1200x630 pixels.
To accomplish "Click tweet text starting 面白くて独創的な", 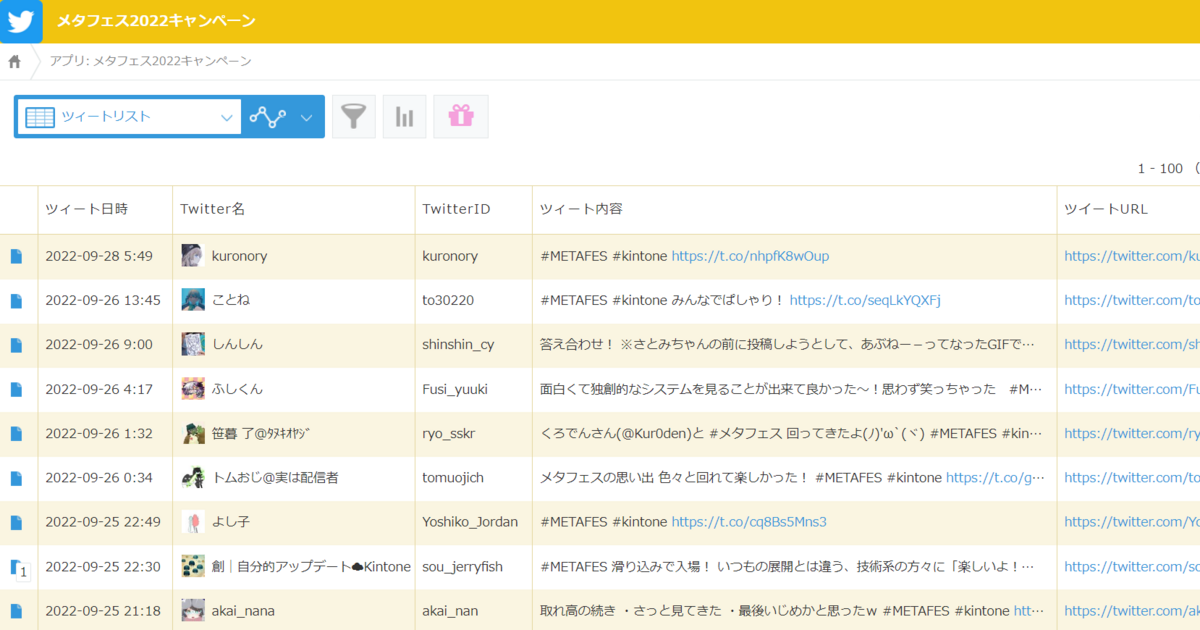I will (791, 389).
